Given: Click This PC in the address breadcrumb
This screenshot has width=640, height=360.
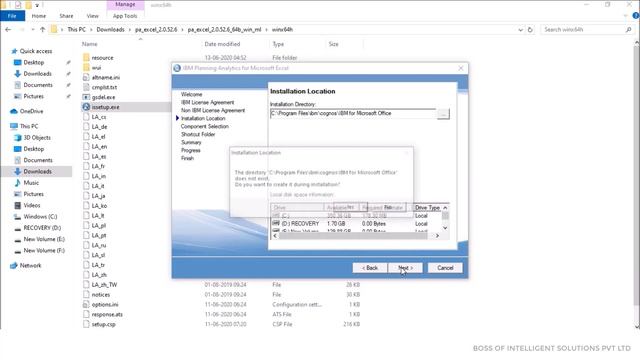Looking at the screenshot, I should click(77, 29).
